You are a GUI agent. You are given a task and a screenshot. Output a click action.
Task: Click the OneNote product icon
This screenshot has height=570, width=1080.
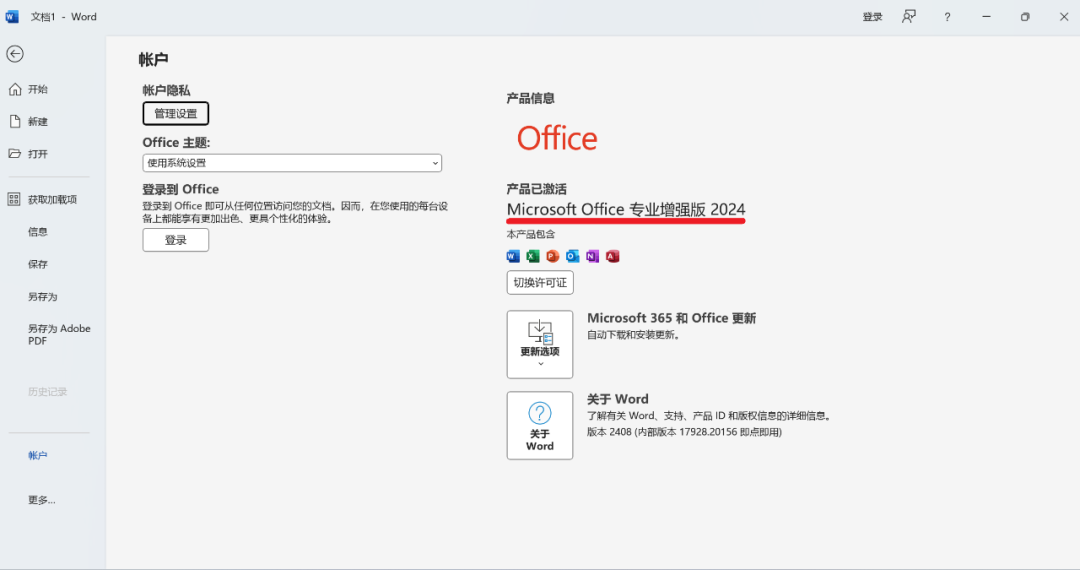tap(592, 256)
